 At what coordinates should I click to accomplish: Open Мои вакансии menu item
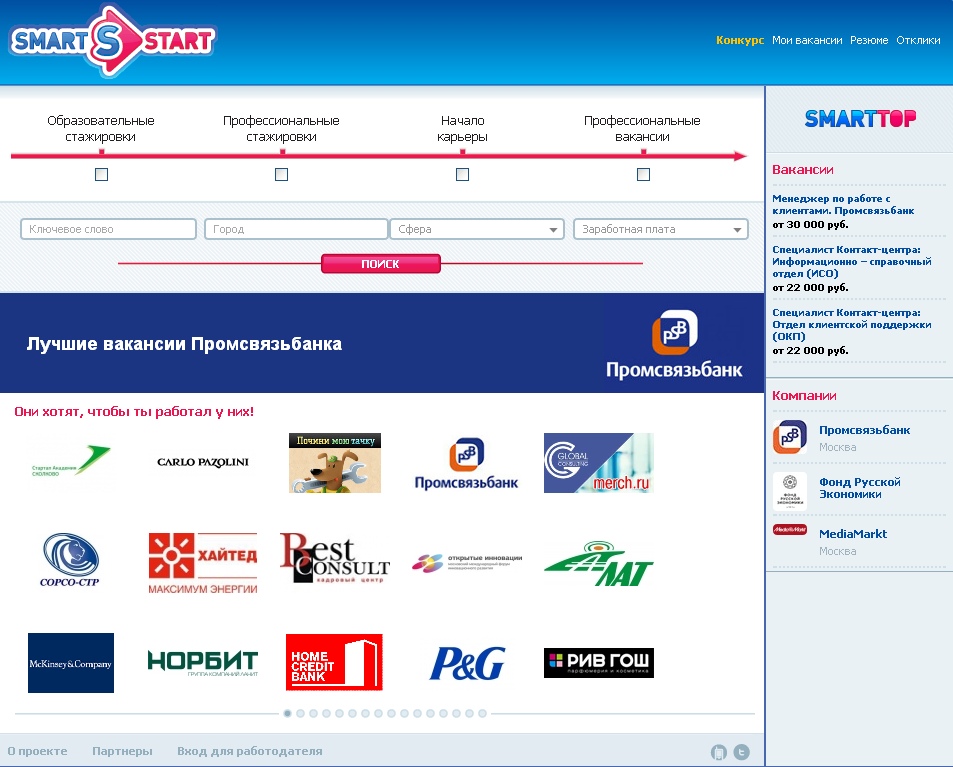807,40
